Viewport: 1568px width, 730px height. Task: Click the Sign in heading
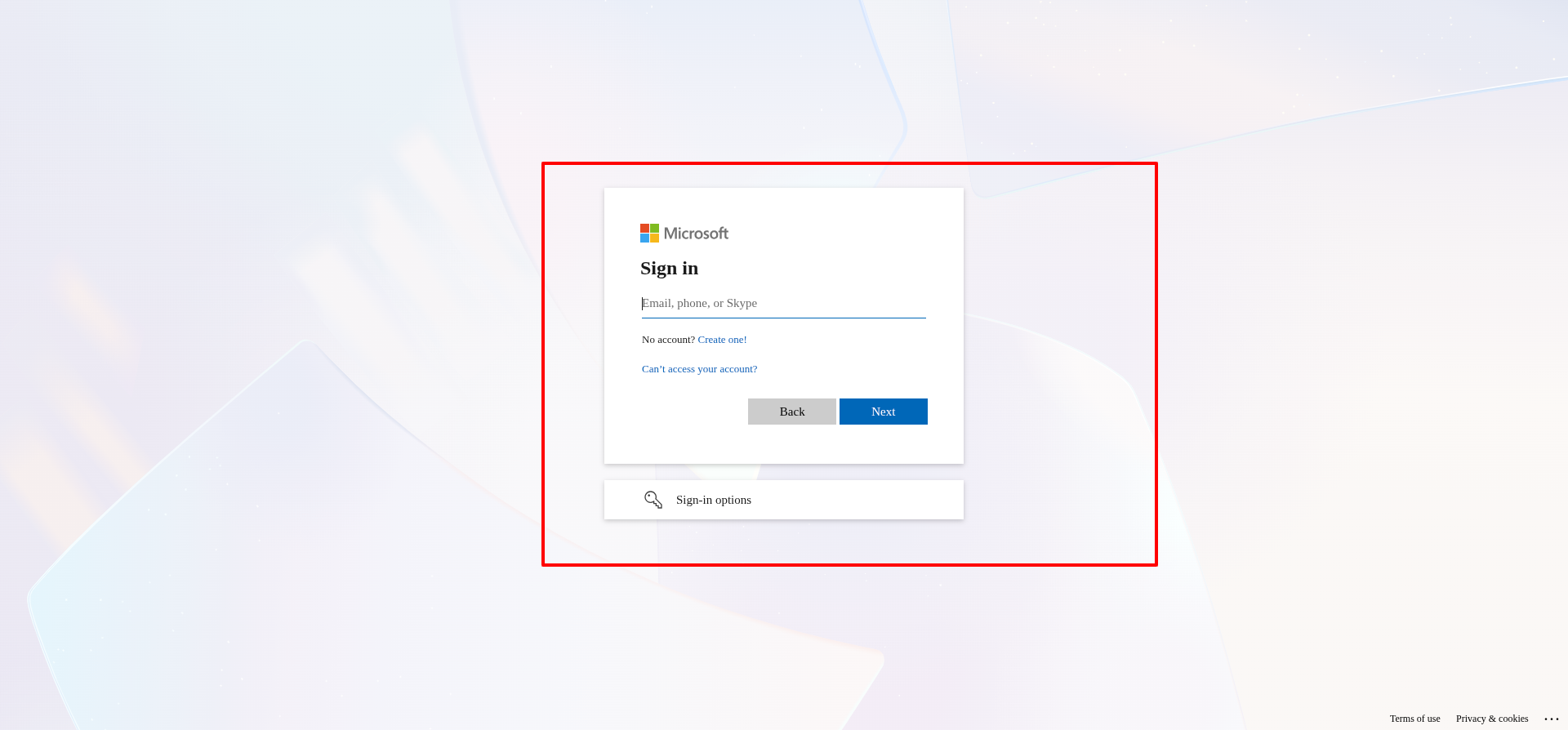coord(669,269)
